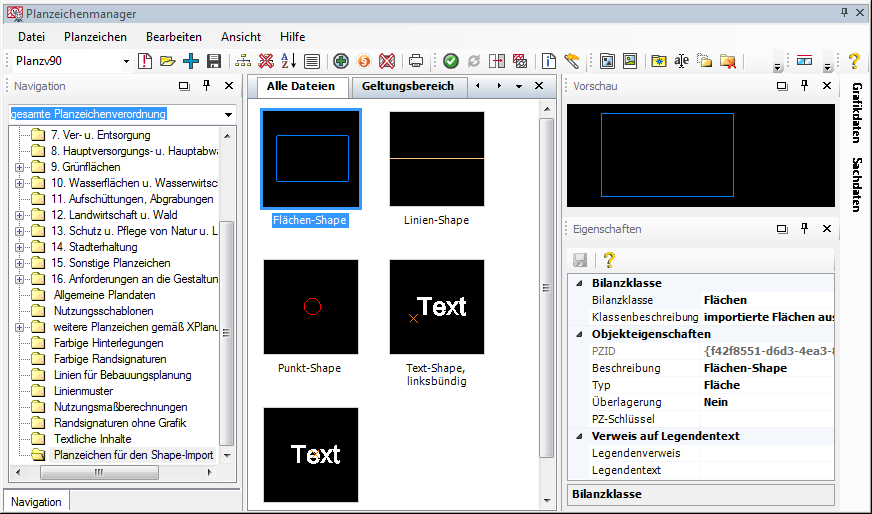
Task: Open the Planzv90 dropdown
Action: (126, 61)
